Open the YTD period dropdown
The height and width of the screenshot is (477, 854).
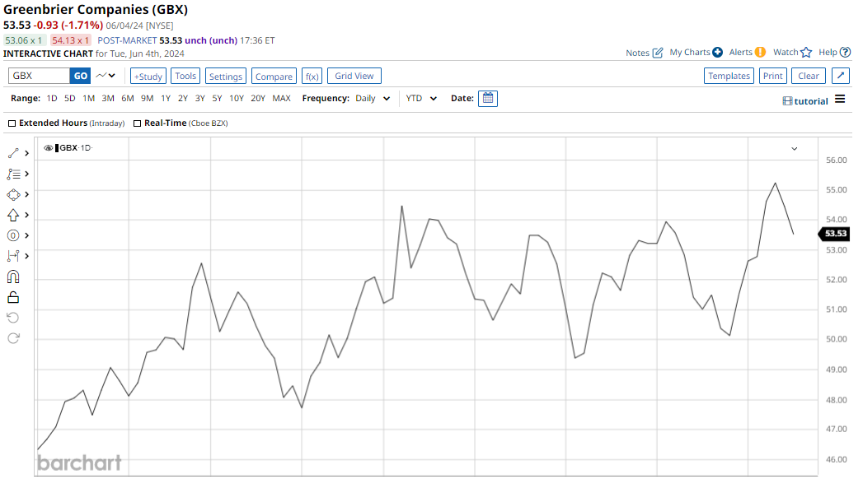(421, 99)
